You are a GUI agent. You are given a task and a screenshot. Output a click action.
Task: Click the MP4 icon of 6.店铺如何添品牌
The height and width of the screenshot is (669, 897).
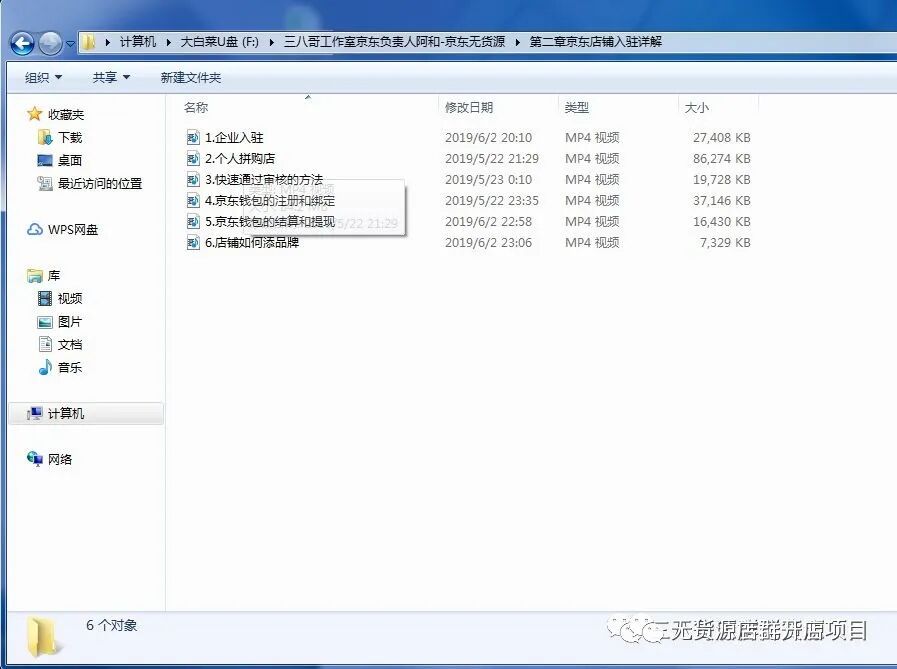pos(193,243)
